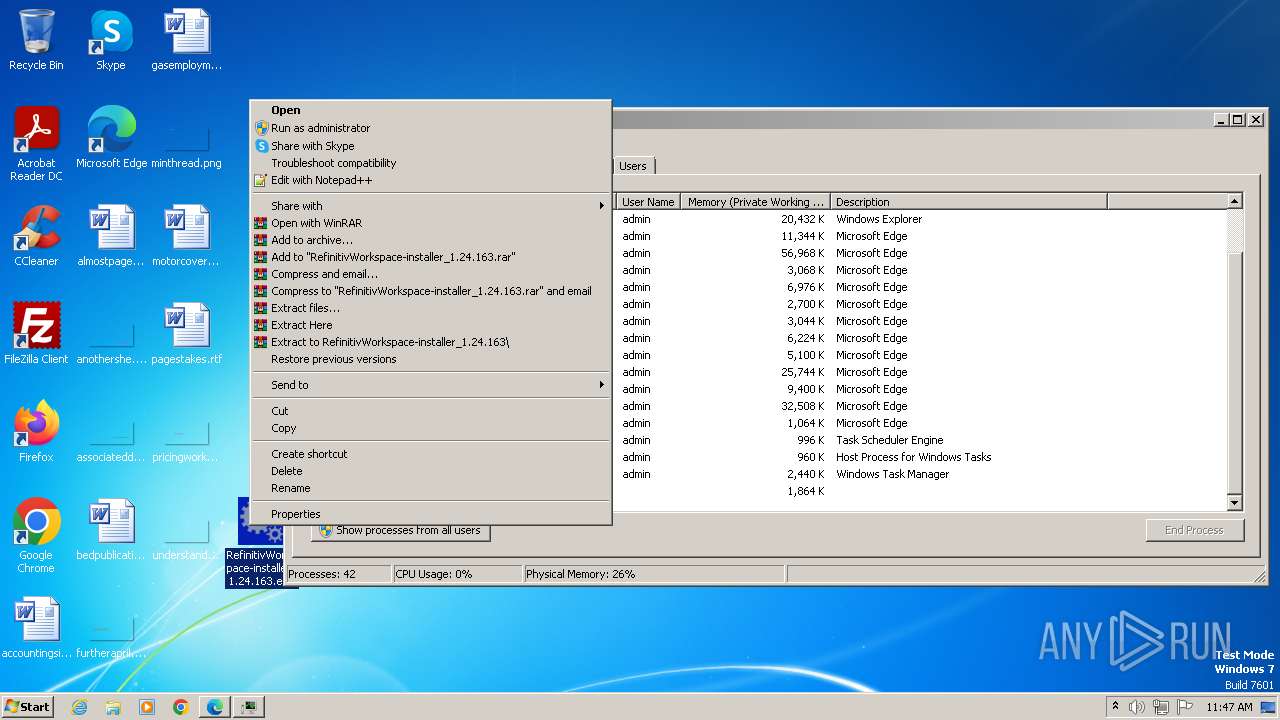Click the network tray icon
The height and width of the screenshot is (720, 1280).
click(x=1161, y=707)
